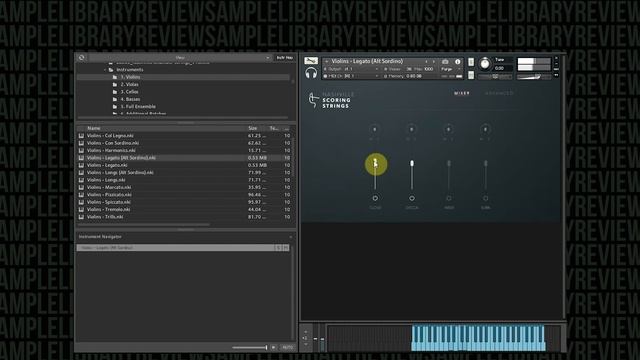Select the 3. Cellos folder
The width and height of the screenshot is (640, 360).
(129, 92)
